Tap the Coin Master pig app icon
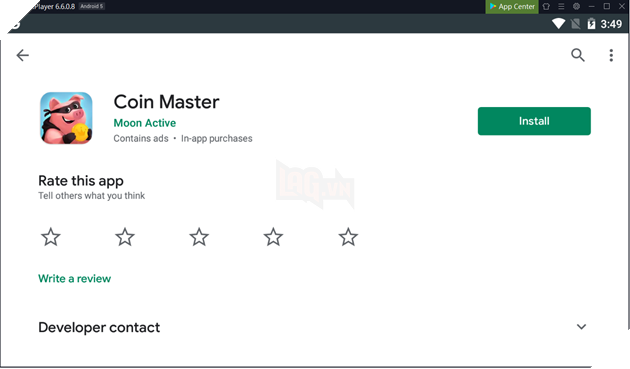630x369 pixels. point(66,118)
